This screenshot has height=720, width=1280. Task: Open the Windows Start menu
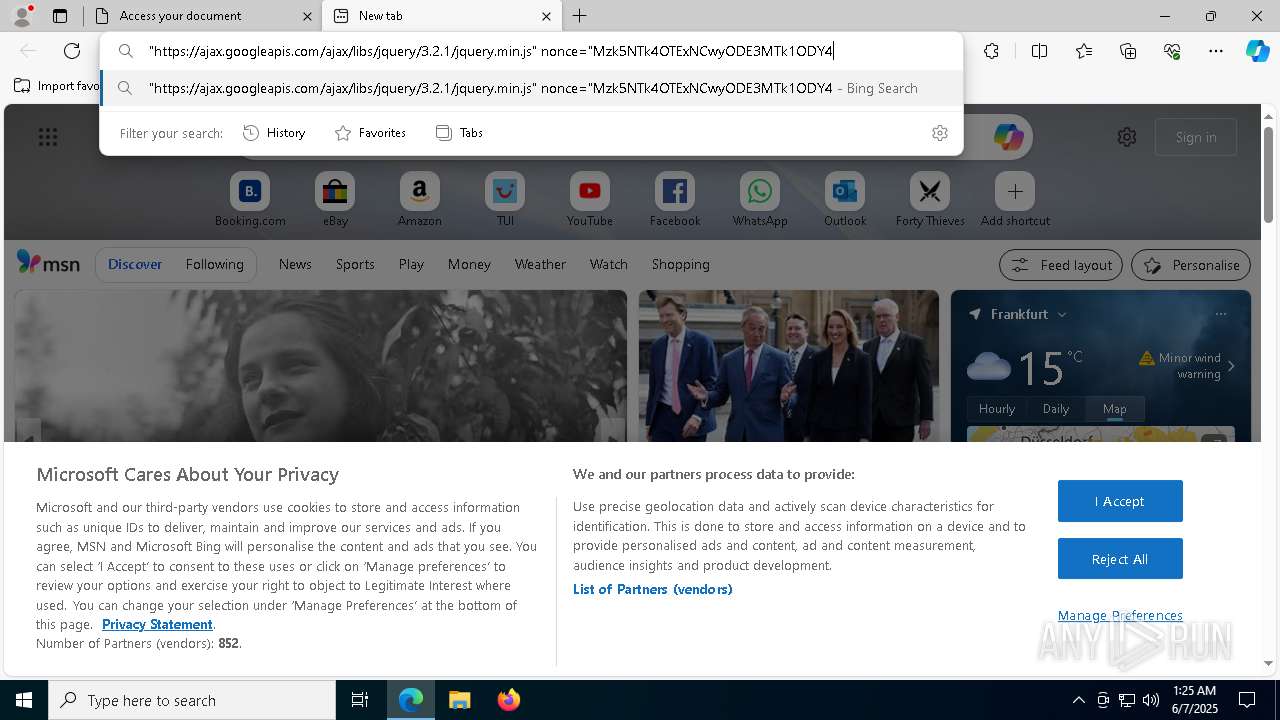(x=24, y=700)
